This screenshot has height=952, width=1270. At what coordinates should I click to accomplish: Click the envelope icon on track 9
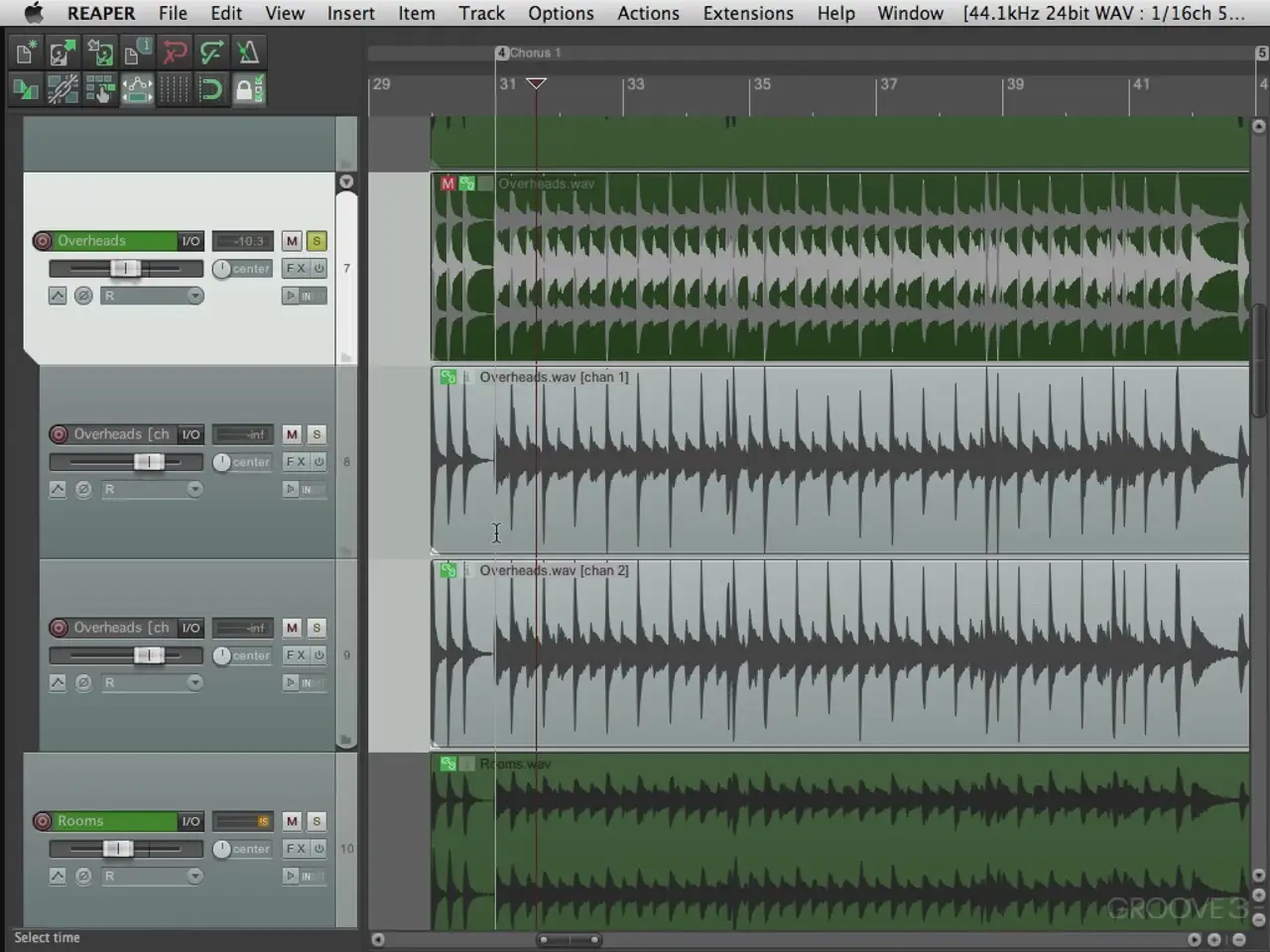coord(58,682)
